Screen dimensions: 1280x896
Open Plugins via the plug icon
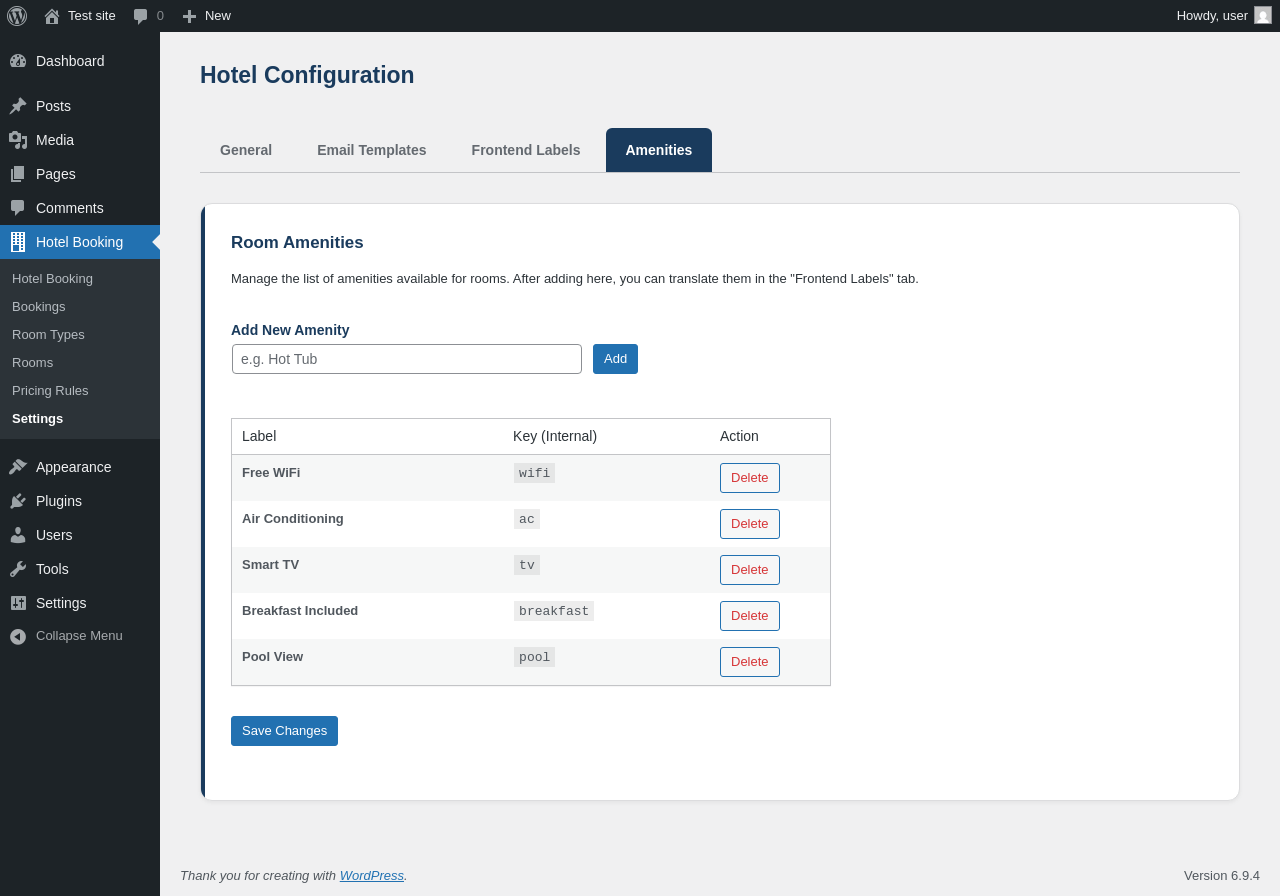pyautogui.click(x=18, y=501)
